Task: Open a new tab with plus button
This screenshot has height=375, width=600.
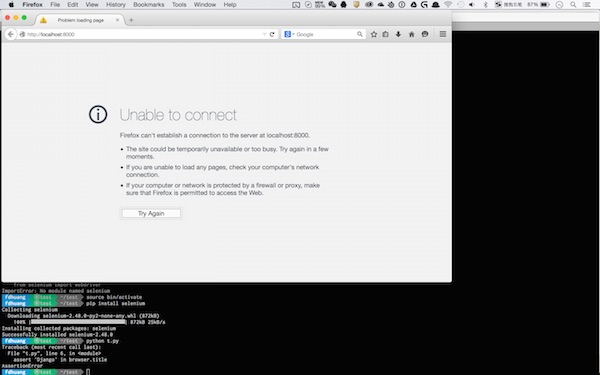Action: [131, 20]
